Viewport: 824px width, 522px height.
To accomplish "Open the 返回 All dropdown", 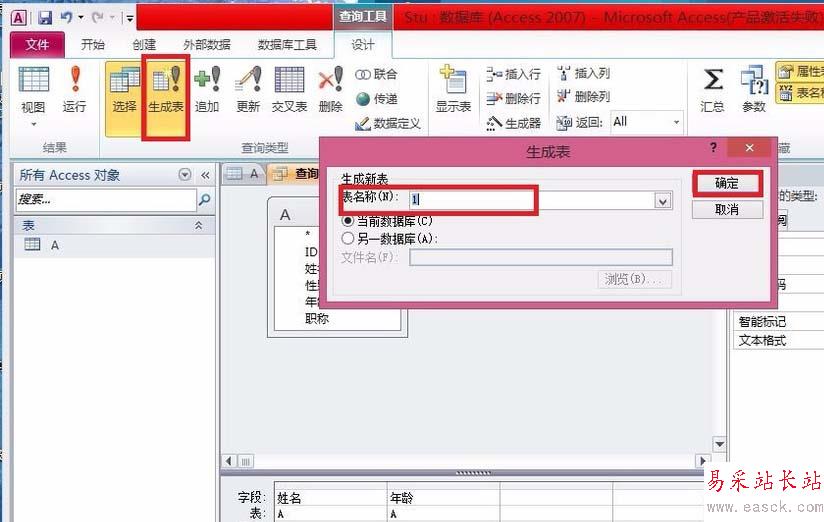I will 677,122.
